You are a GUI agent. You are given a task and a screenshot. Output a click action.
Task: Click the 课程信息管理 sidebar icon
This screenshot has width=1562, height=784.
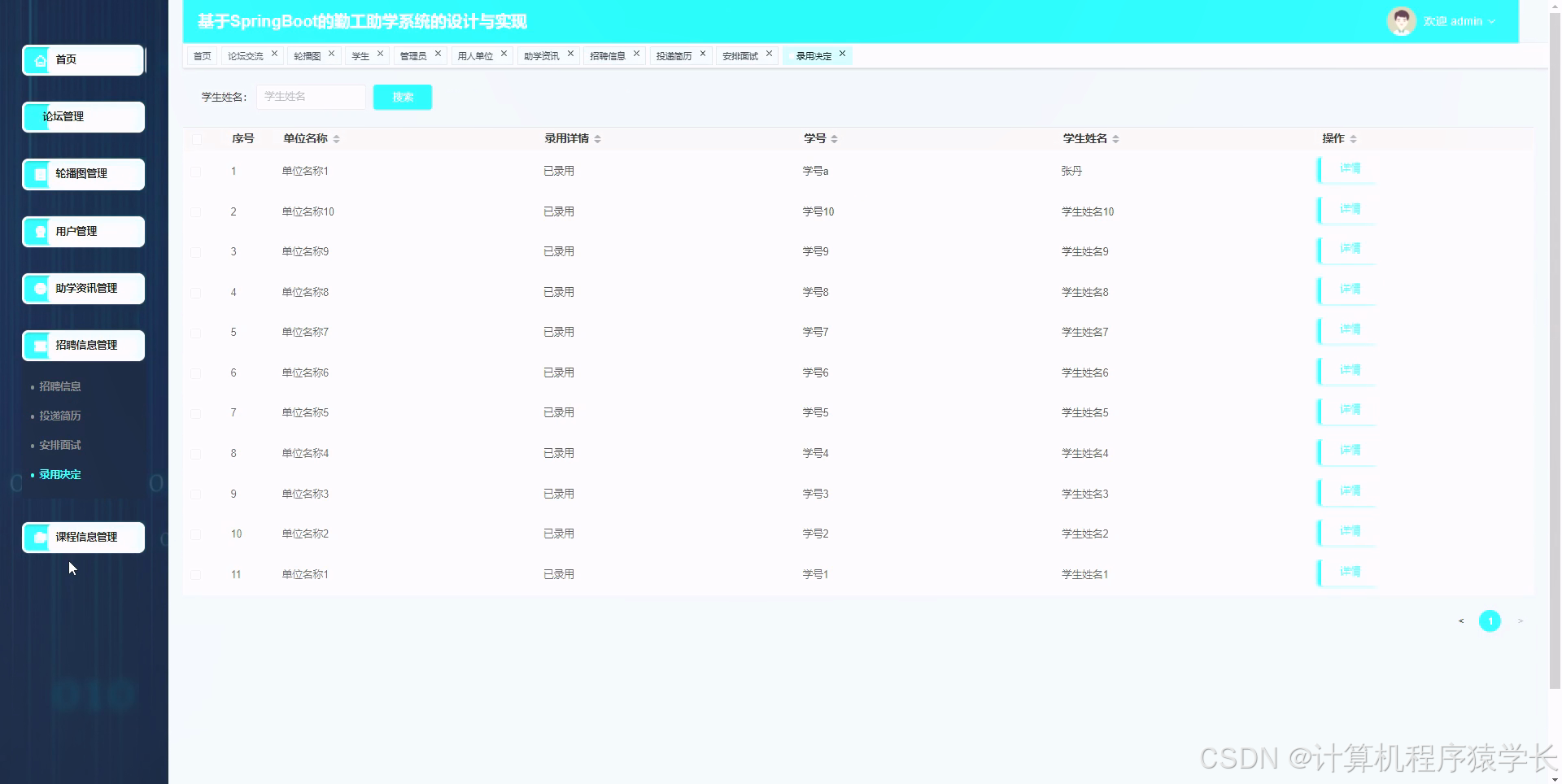click(x=40, y=538)
